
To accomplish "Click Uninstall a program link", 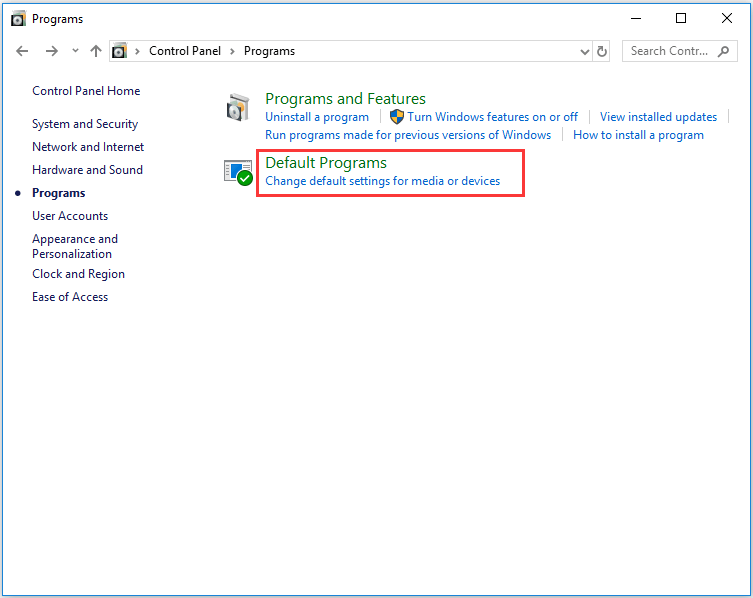I will [317, 117].
